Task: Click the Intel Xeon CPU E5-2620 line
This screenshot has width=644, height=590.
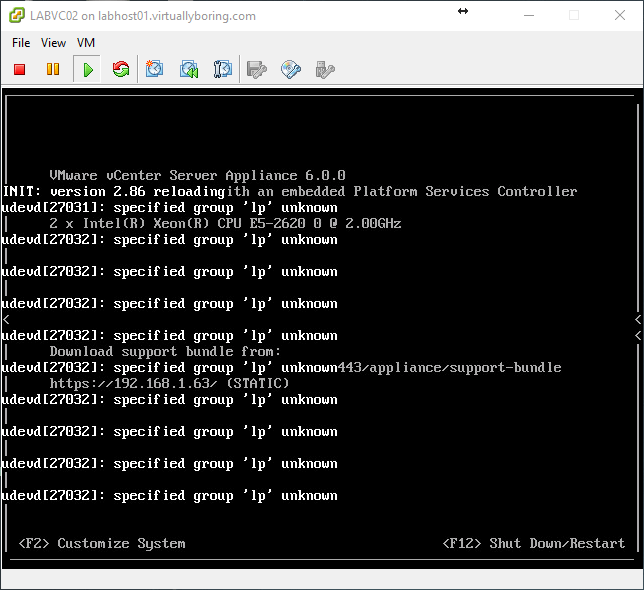Action: [225, 223]
